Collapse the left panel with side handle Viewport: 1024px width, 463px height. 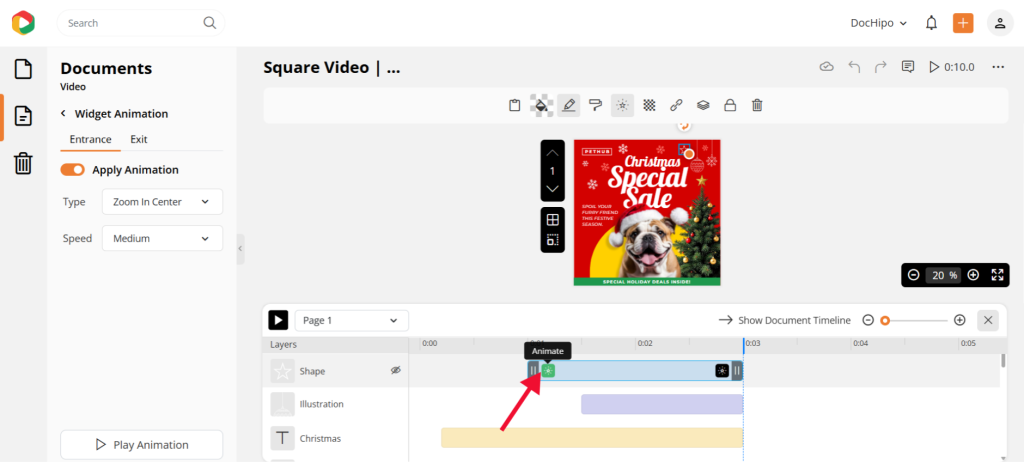pos(240,249)
